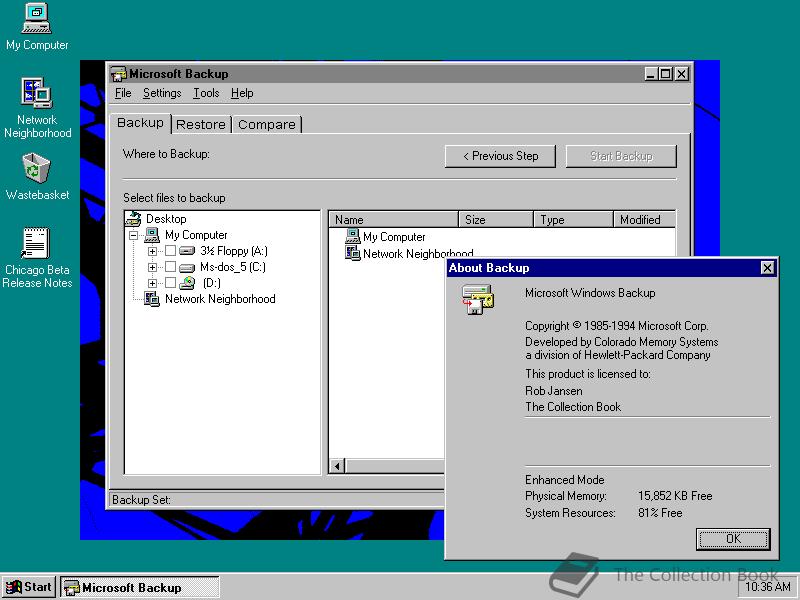Sort file list by Type column

[x=573, y=220]
